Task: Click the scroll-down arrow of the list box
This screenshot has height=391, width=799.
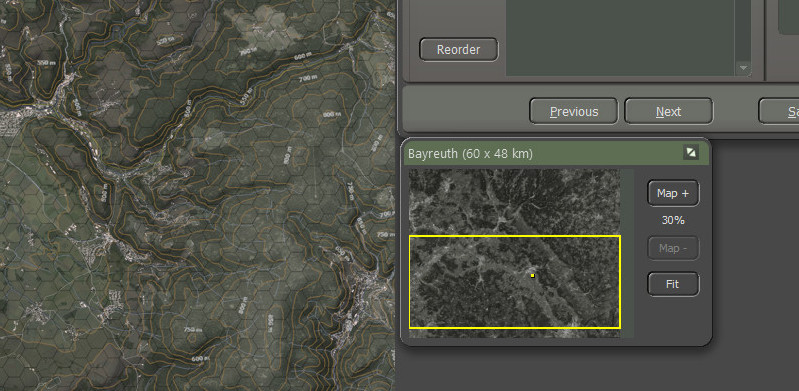Action: click(743, 67)
